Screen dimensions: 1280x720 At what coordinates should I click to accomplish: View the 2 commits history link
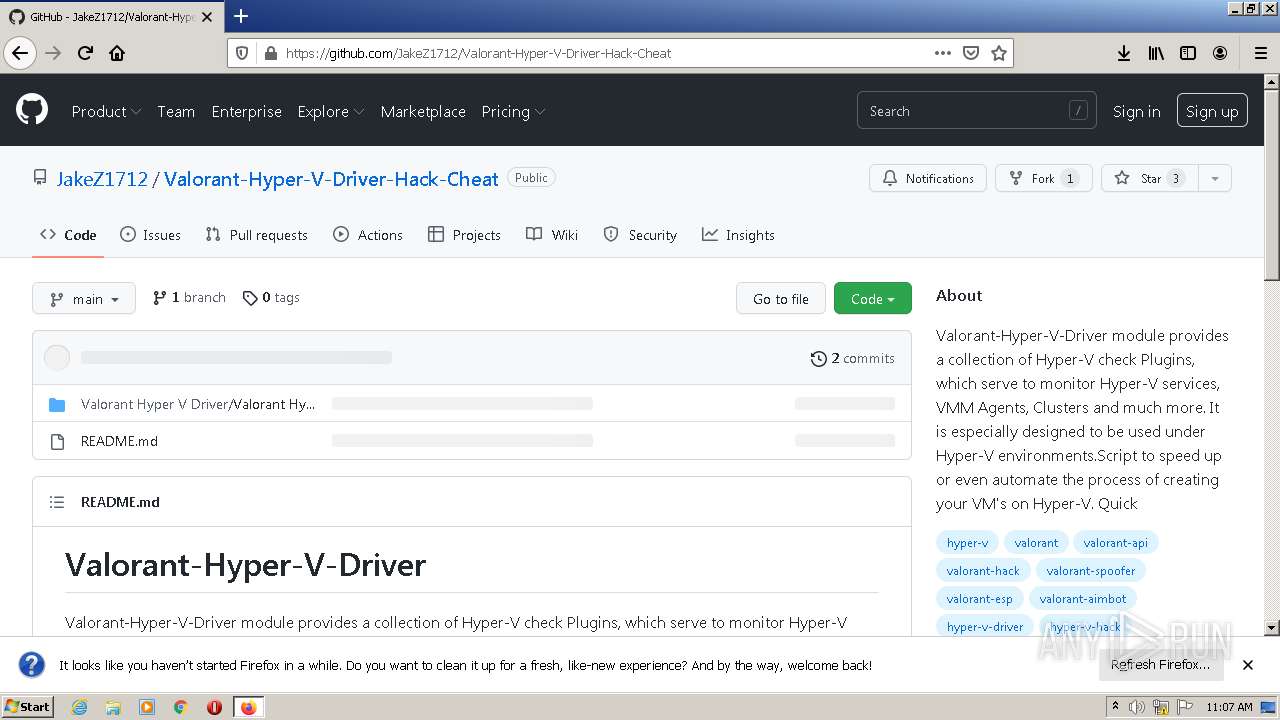tap(852, 358)
